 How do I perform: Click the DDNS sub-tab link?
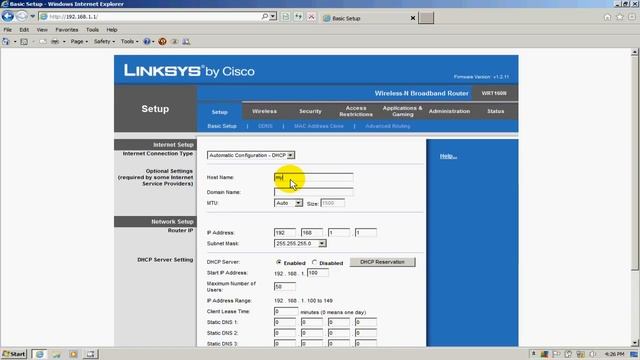pyautogui.click(x=265, y=126)
